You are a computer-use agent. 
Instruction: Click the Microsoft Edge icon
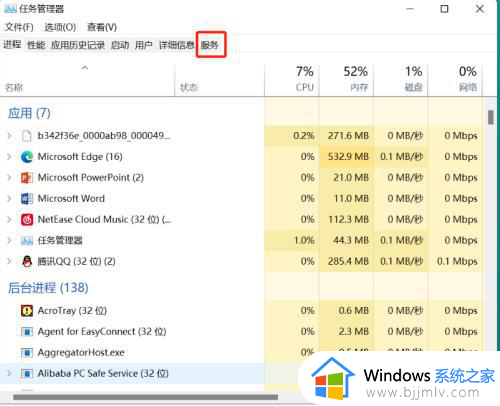(27, 157)
